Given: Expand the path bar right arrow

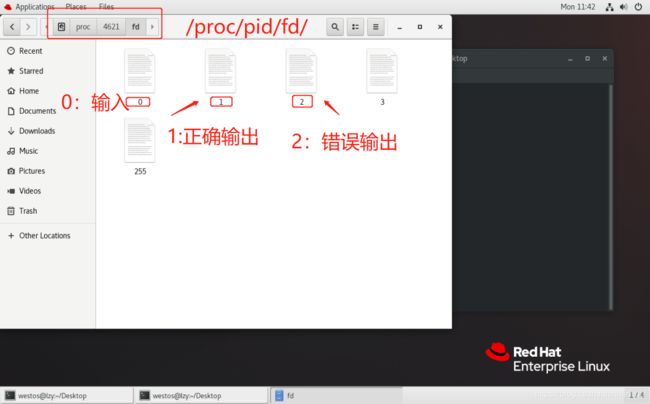Looking at the screenshot, I should tap(152, 27).
